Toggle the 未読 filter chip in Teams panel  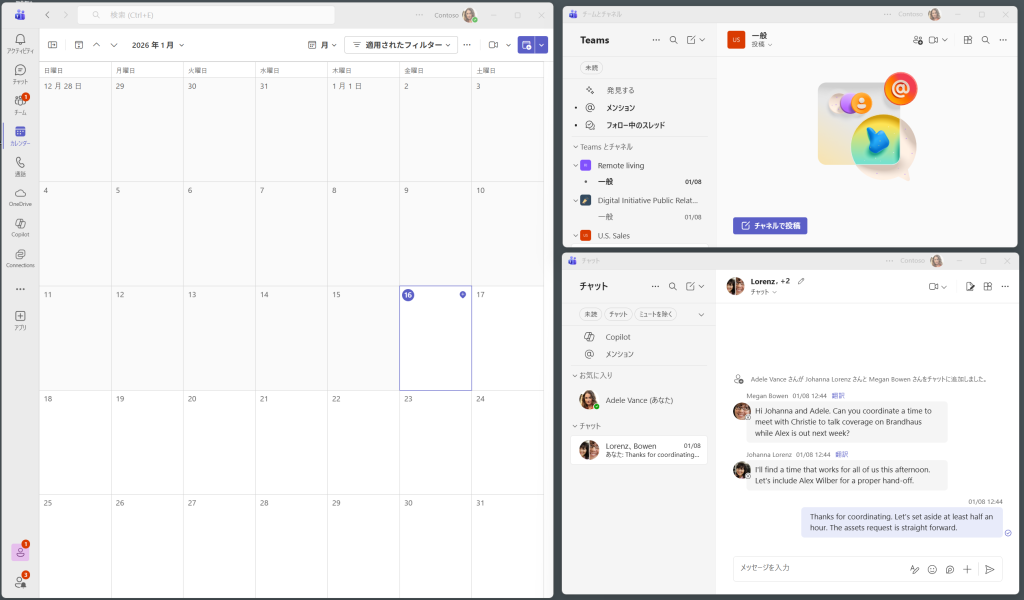(592, 68)
